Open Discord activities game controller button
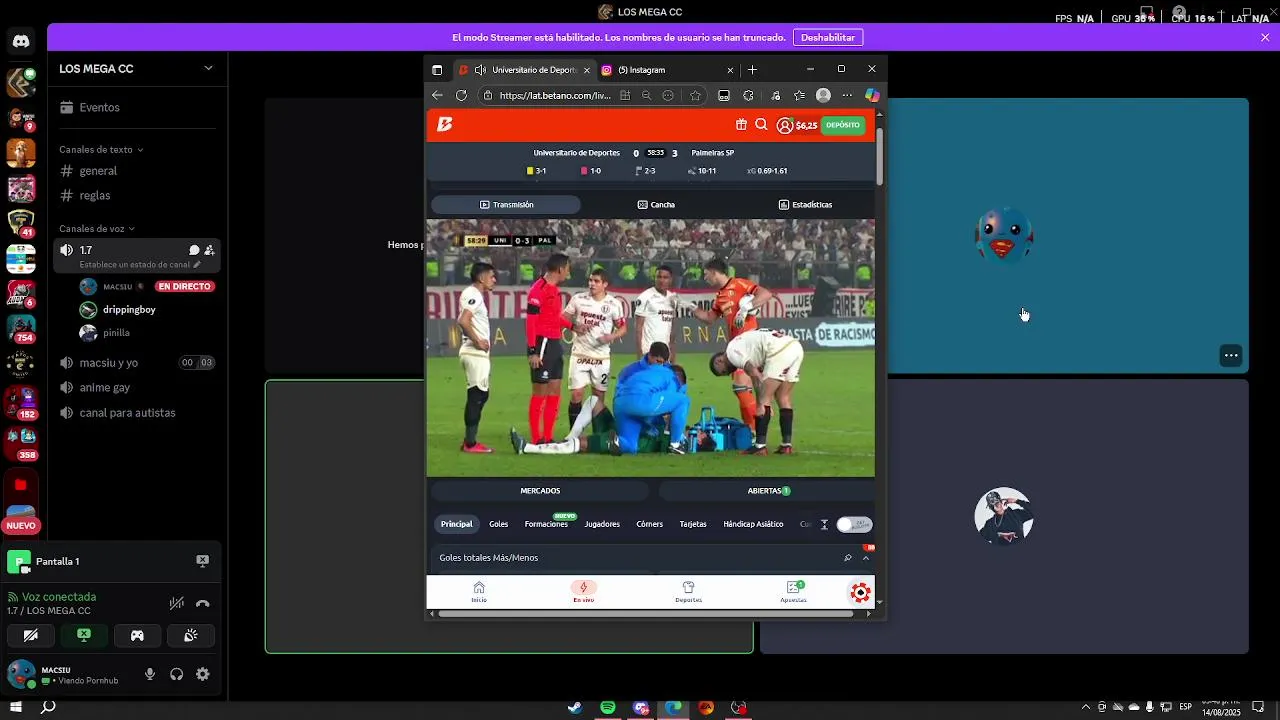This screenshot has width=1280, height=720. tap(137, 635)
